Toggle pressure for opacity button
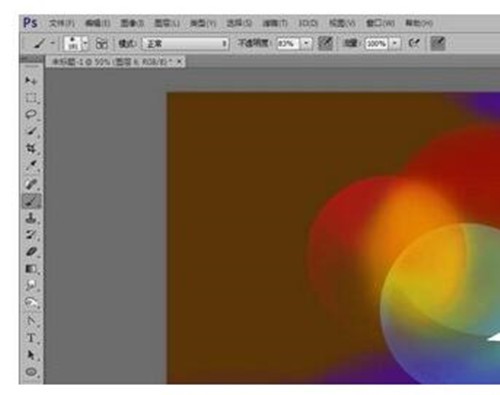The width and height of the screenshot is (500, 395). [x=325, y=43]
